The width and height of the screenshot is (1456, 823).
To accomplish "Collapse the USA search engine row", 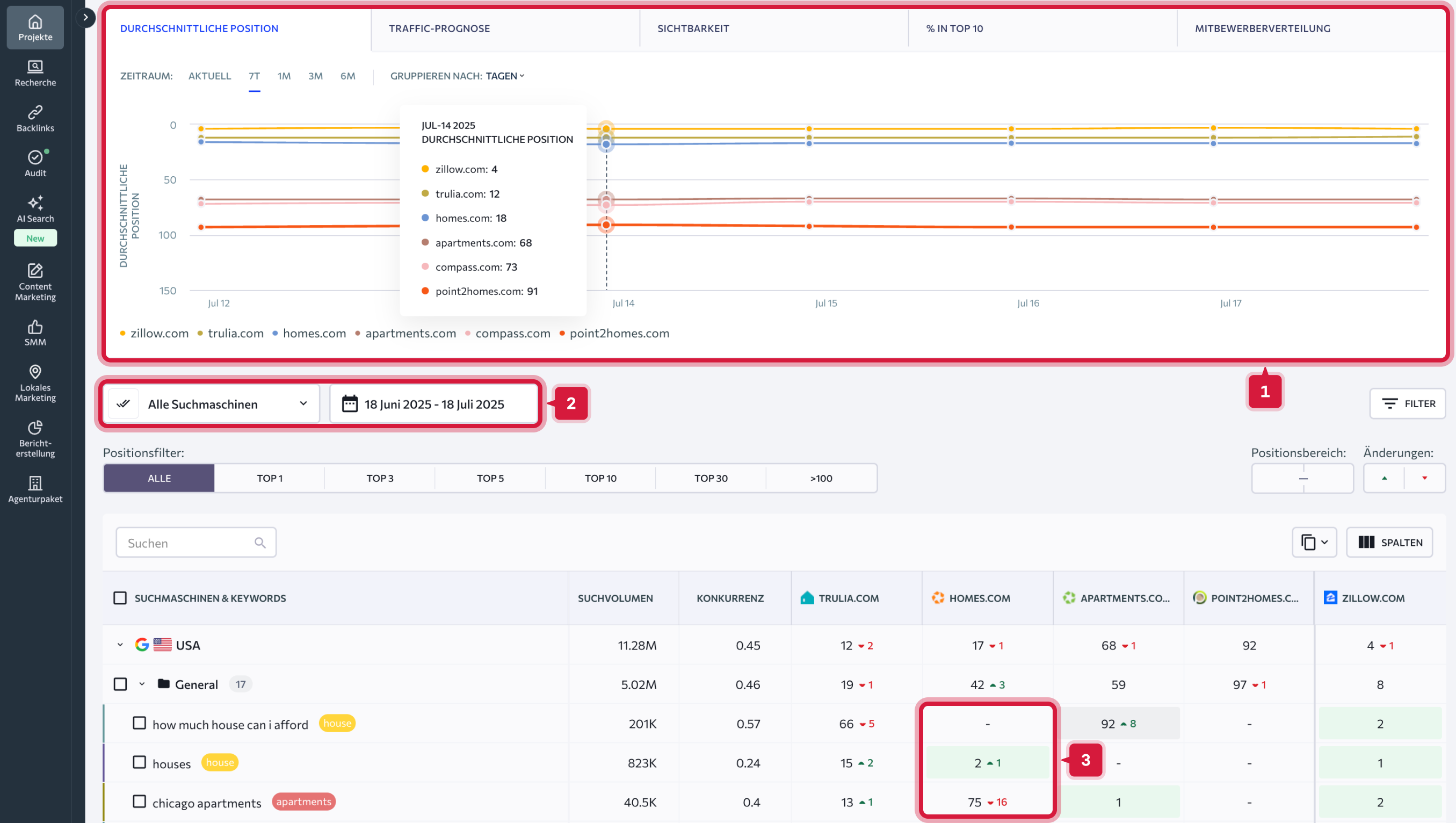I will tap(120, 645).
